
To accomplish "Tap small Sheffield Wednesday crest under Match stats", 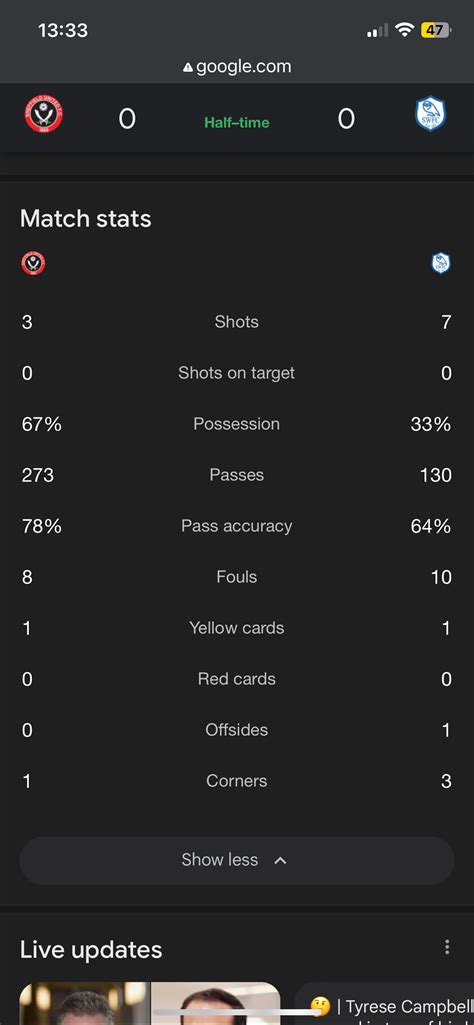I will [441, 263].
